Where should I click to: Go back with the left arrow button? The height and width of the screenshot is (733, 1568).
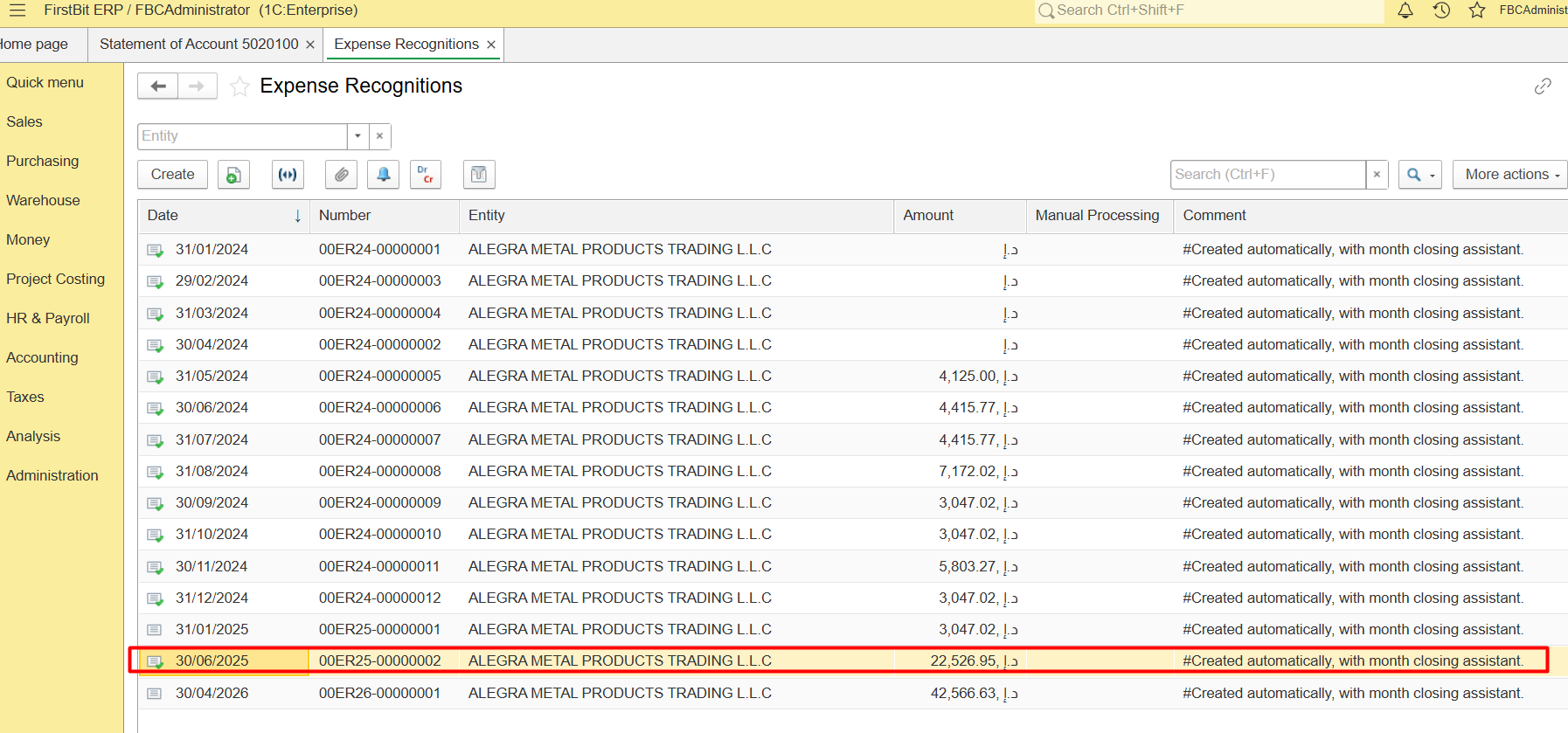click(x=158, y=86)
